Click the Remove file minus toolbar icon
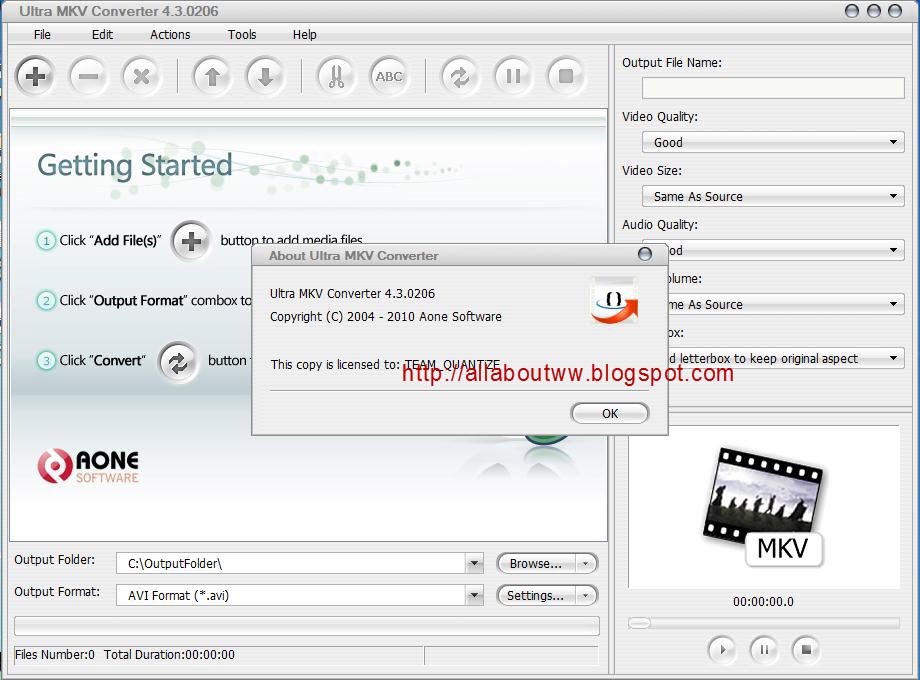920x680 pixels. [x=88, y=76]
